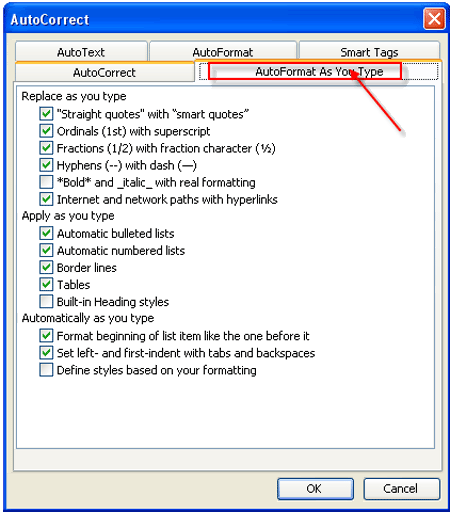Go to the AutoCorrect tab
This screenshot has width=450, height=512.
coord(104,72)
